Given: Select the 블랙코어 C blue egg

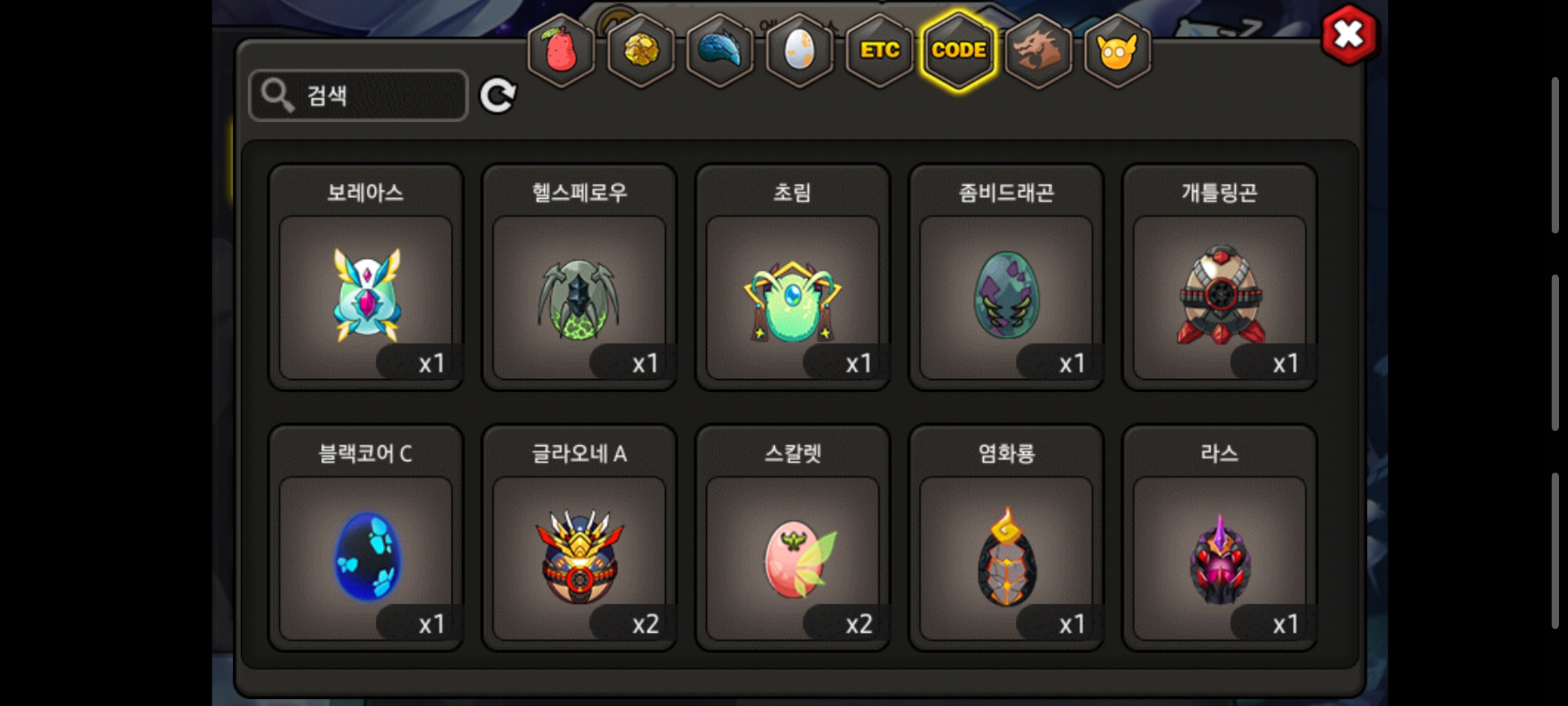Looking at the screenshot, I should (366, 538).
